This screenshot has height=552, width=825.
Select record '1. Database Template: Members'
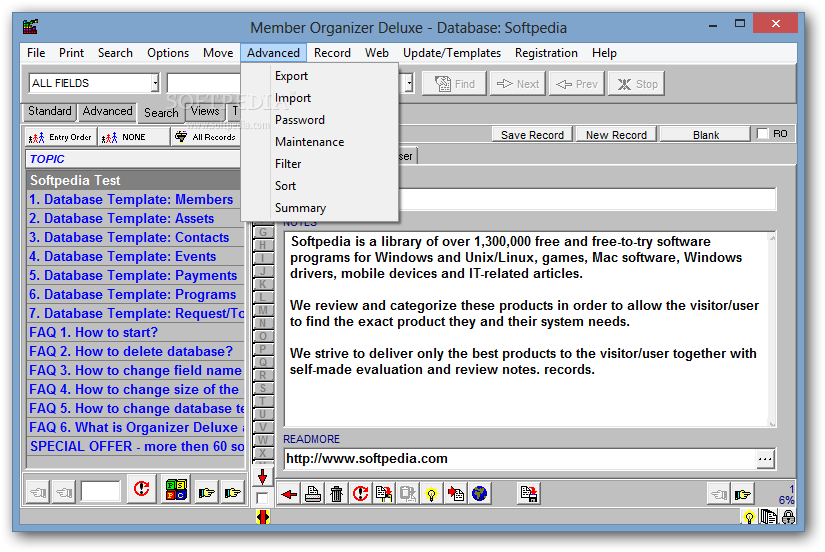pos(135,199)
